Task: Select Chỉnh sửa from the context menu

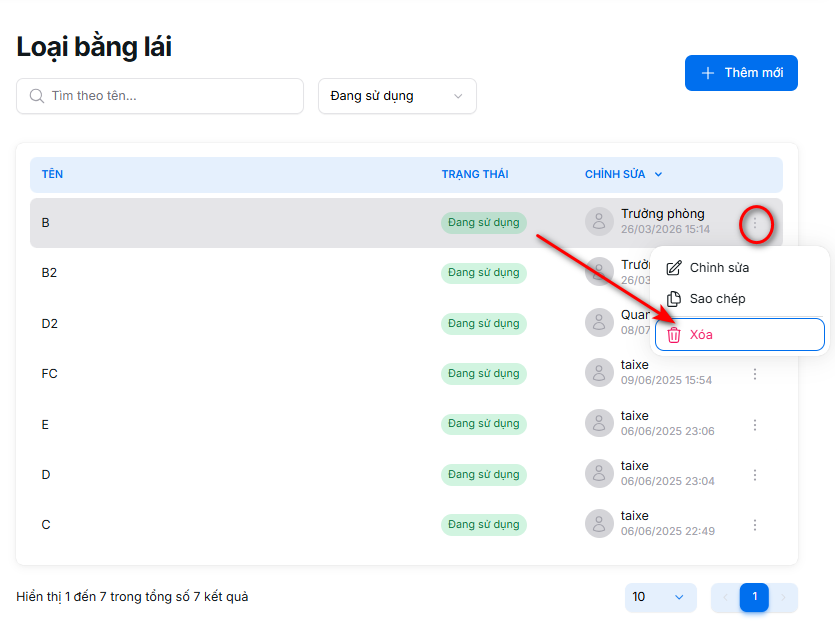Action: click(x=719, y=268)
